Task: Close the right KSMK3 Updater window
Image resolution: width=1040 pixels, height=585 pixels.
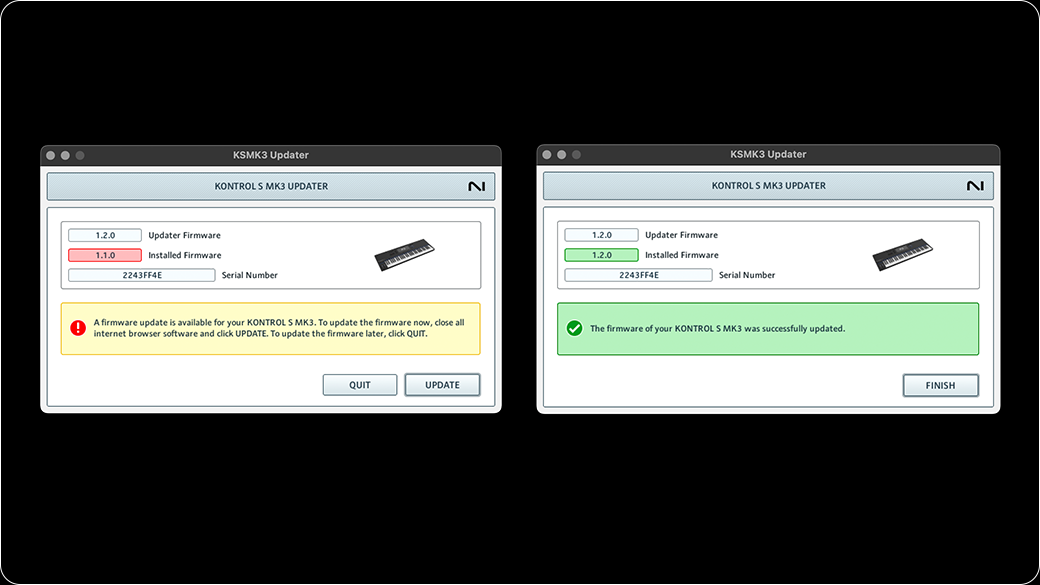Action: pyautogui.click(x=547, y=155)
